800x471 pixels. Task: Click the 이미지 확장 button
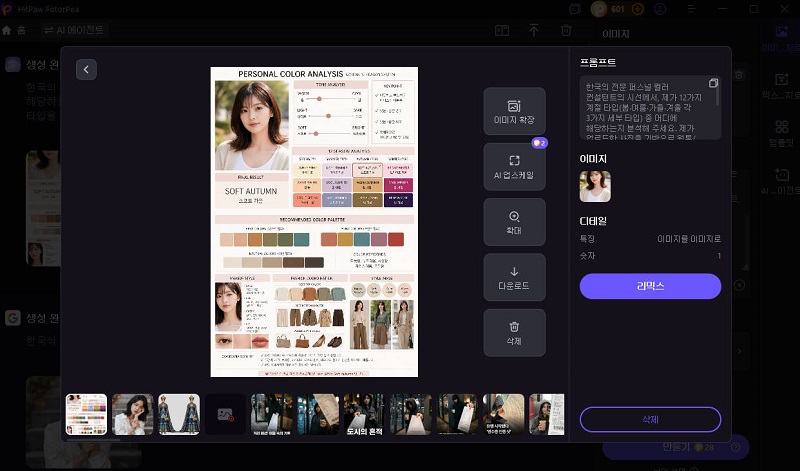click(514, 111)
